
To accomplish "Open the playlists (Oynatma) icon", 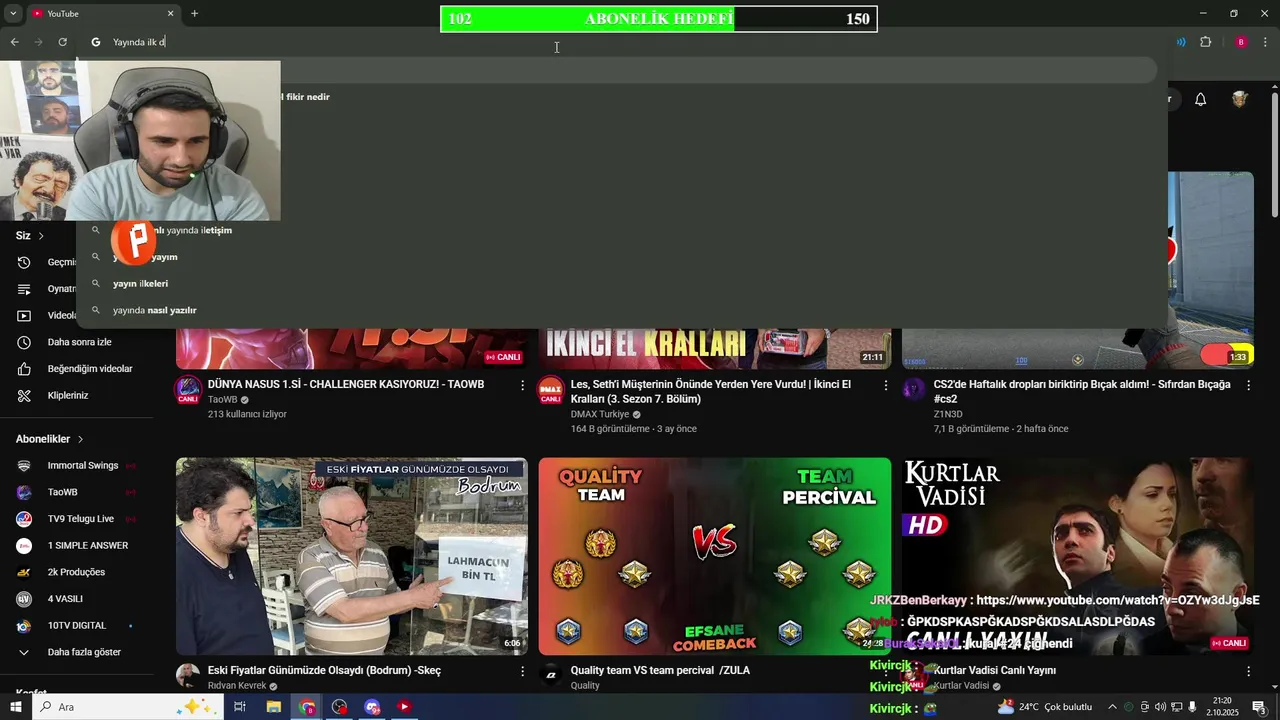I will (25, 289).
